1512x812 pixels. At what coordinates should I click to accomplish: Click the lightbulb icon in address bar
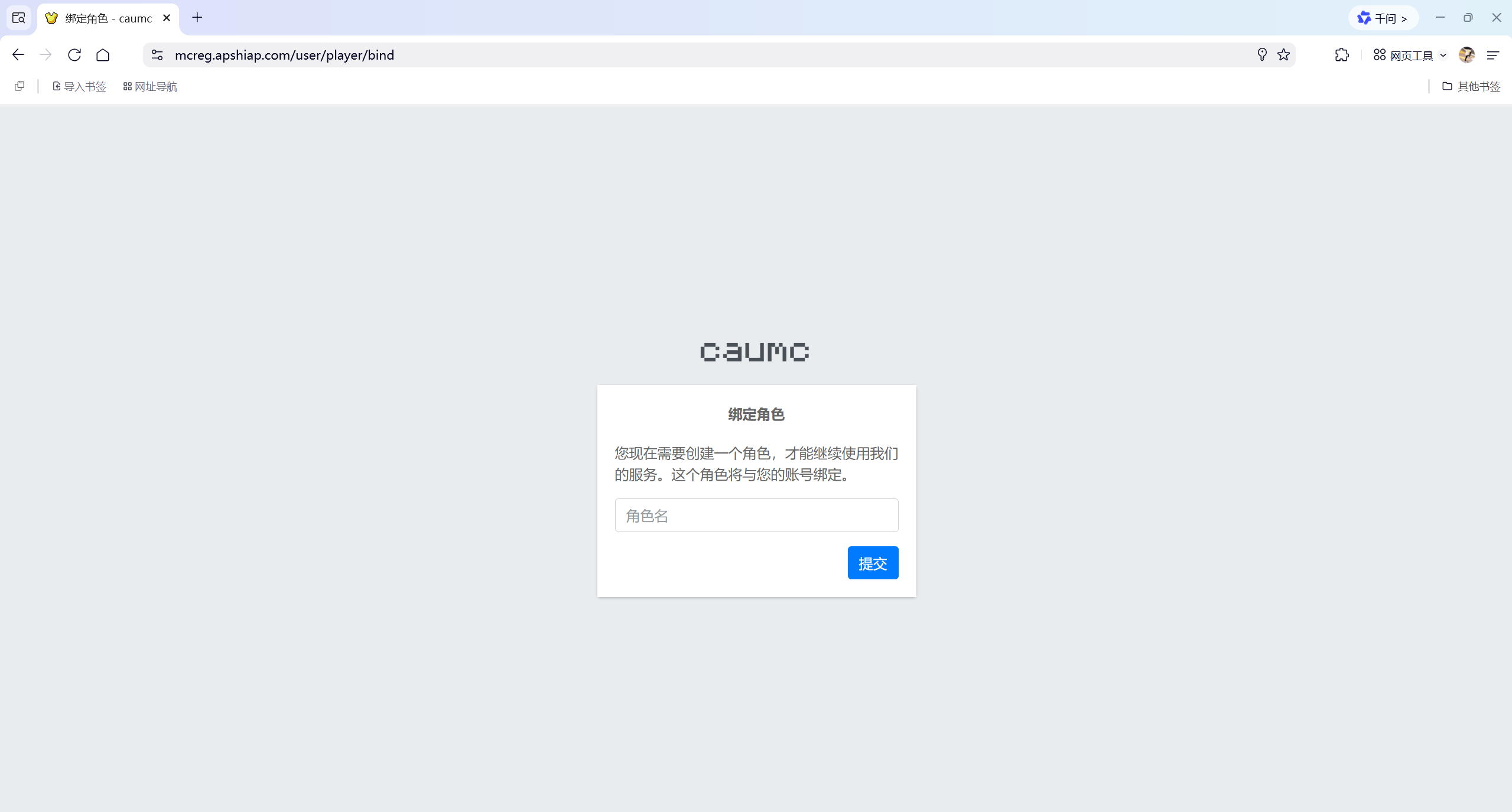1262,55
